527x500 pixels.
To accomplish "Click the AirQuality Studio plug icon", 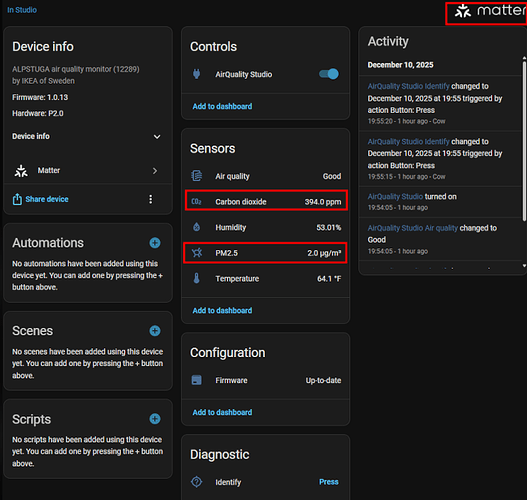I will [x=197, y=74].
